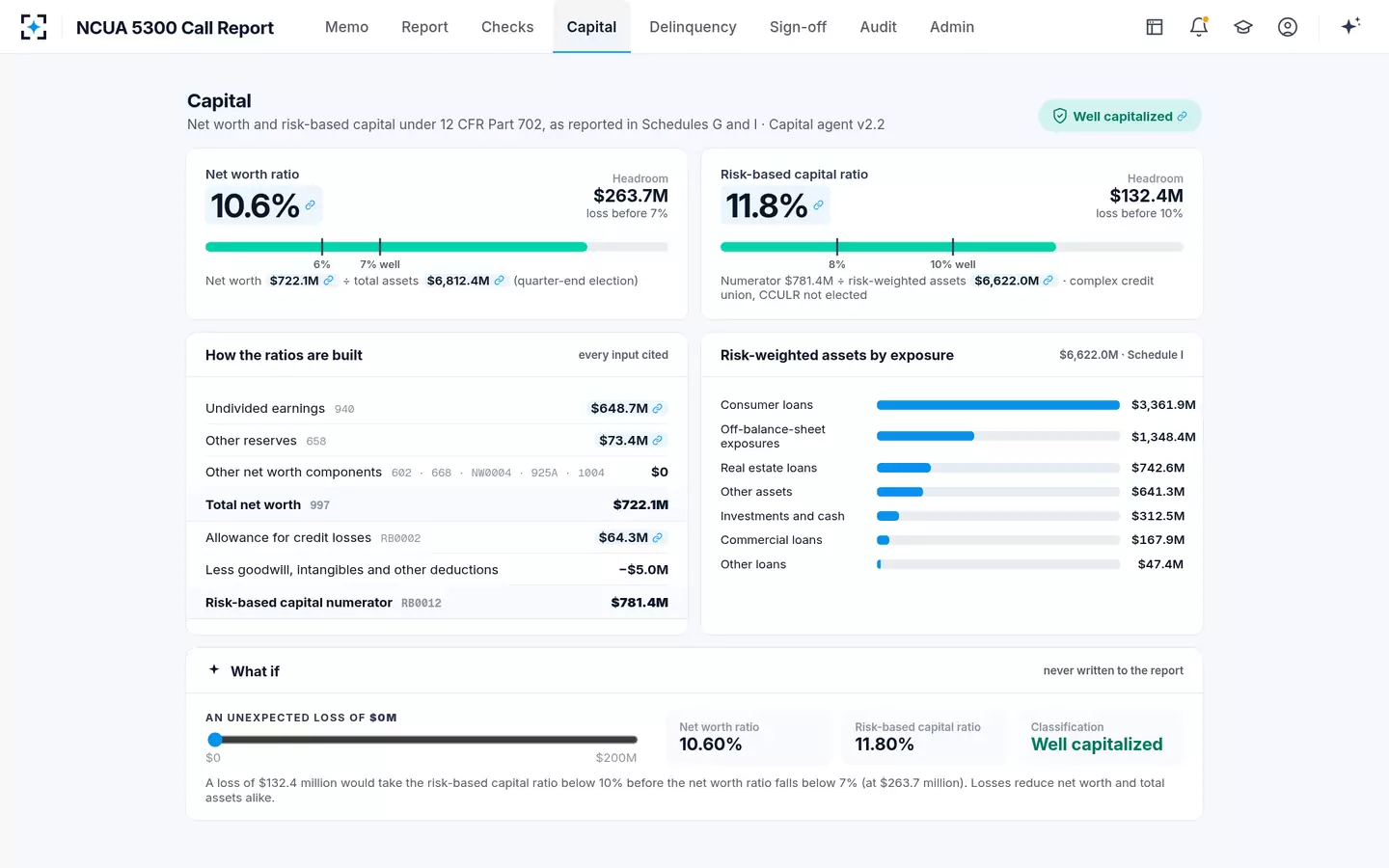Open citation link beside 11.8% capital ratio

click(x=818, y=205)
